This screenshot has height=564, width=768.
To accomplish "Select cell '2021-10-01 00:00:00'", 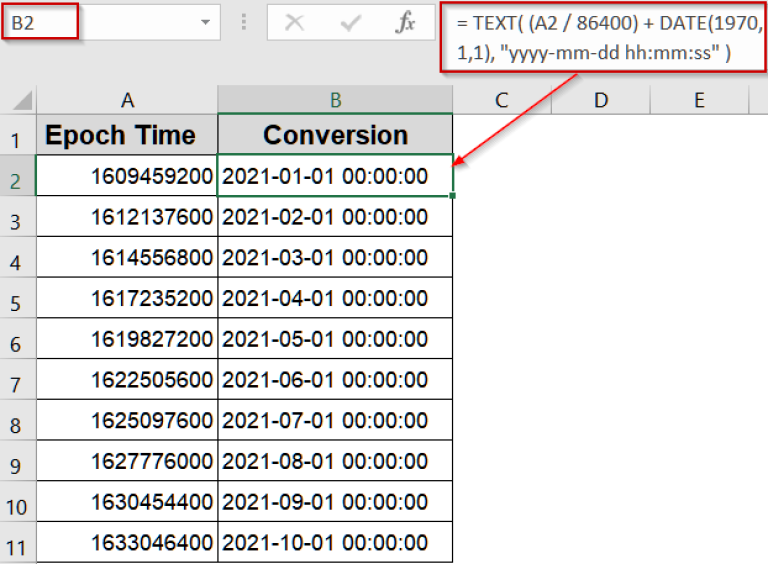I will pyautogui.click(x=336, y=542).
